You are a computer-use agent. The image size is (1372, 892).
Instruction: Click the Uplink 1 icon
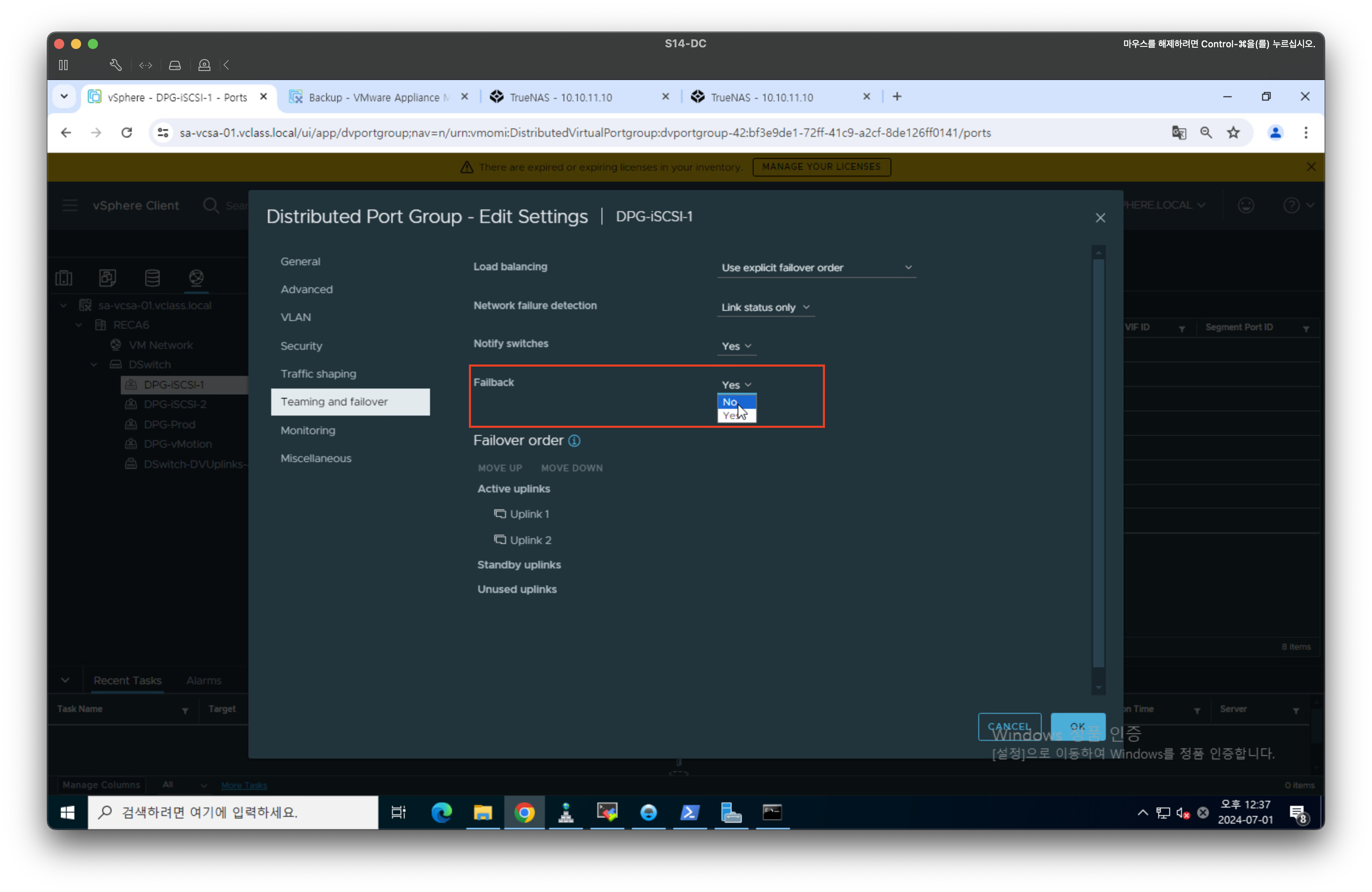500,514
